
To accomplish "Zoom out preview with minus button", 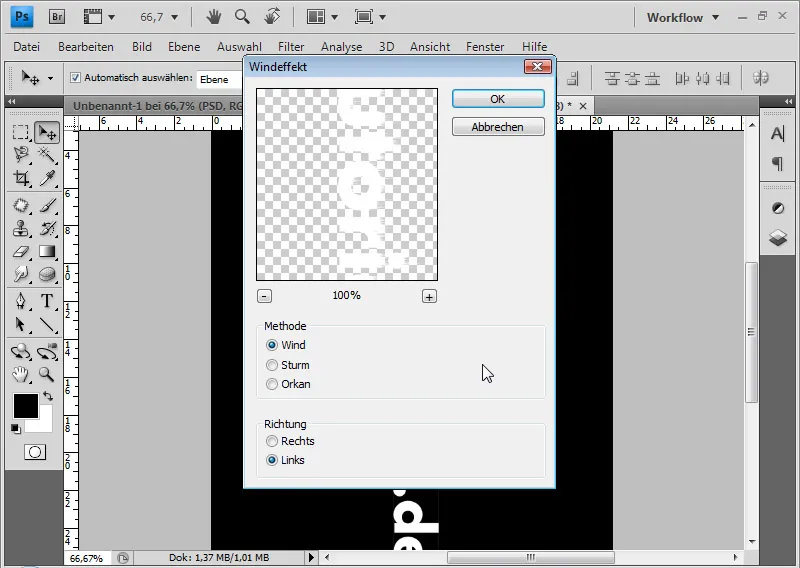I will tap(264, 296).
